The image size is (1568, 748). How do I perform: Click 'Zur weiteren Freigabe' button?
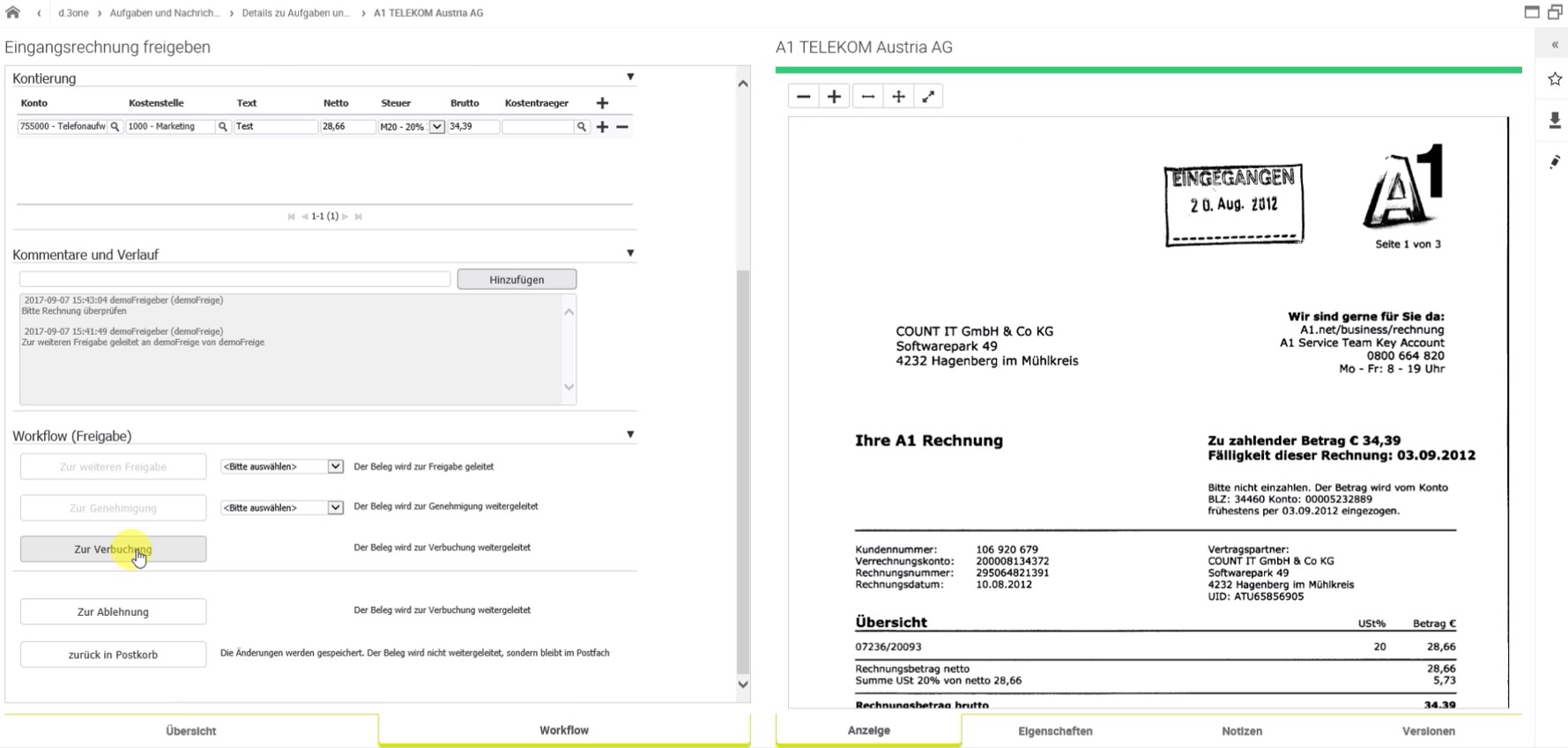pyautogui.click(x=113, y=467)
